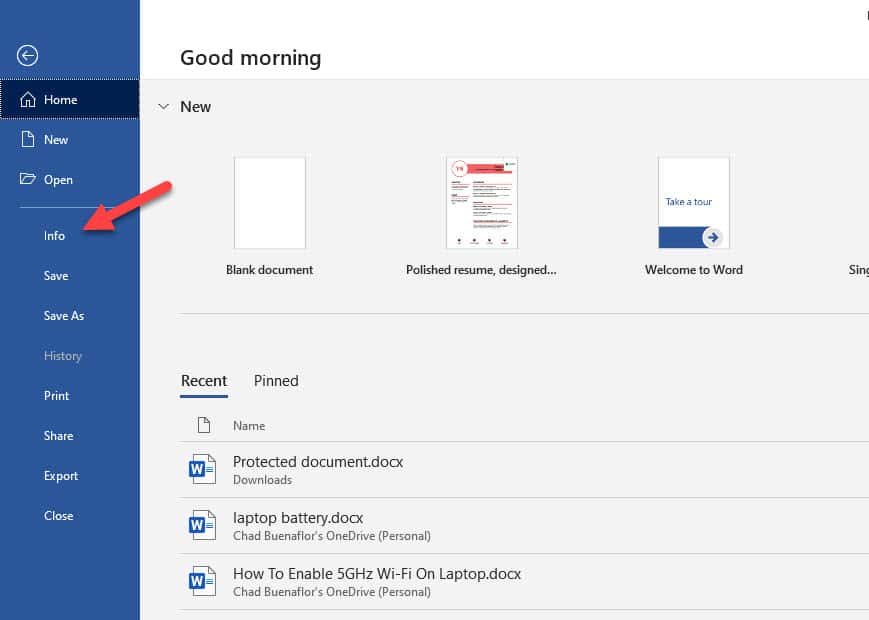Screen dimensions: 869x620
Task: Click the Welcome to Word caption
Action: click(694, 270)
